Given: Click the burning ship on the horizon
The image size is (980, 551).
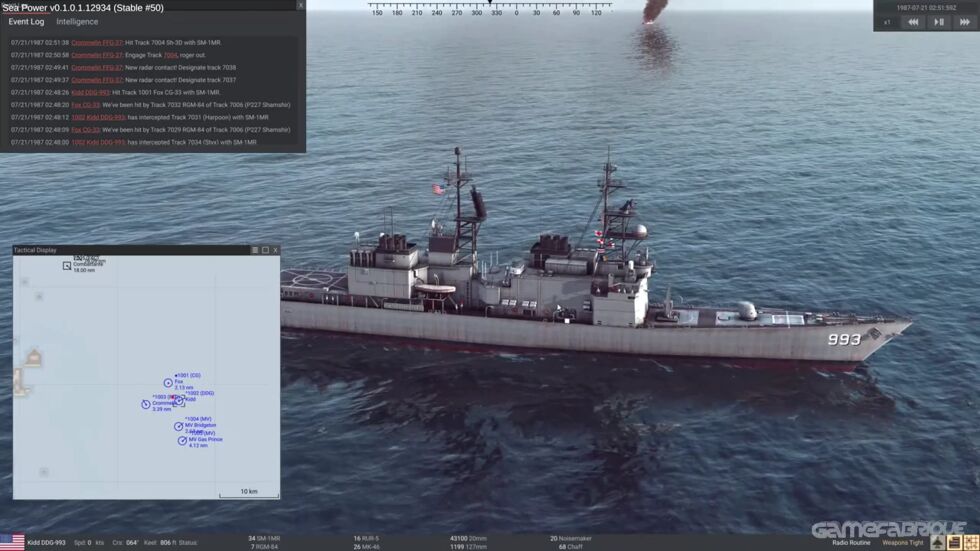Looking at the screenshot, I should pos(653,12).
